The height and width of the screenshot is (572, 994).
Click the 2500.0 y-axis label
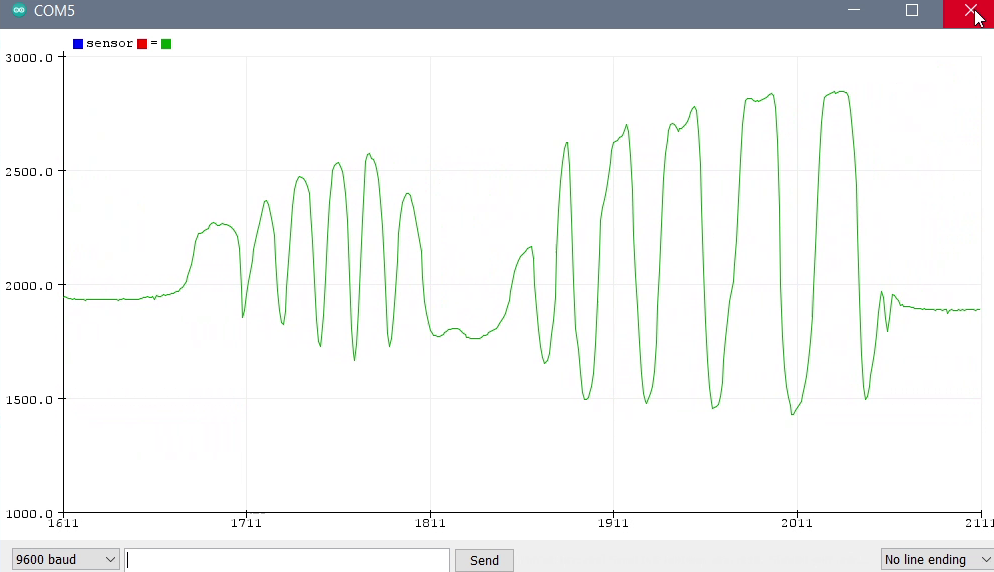click(x=29, y=172)
